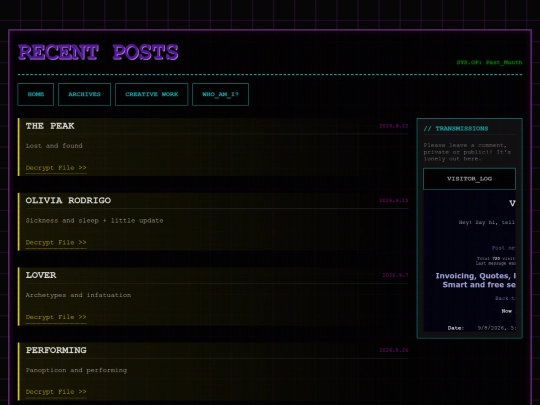
Task: Open the PERFORMING post title
Action: (56, 350)
